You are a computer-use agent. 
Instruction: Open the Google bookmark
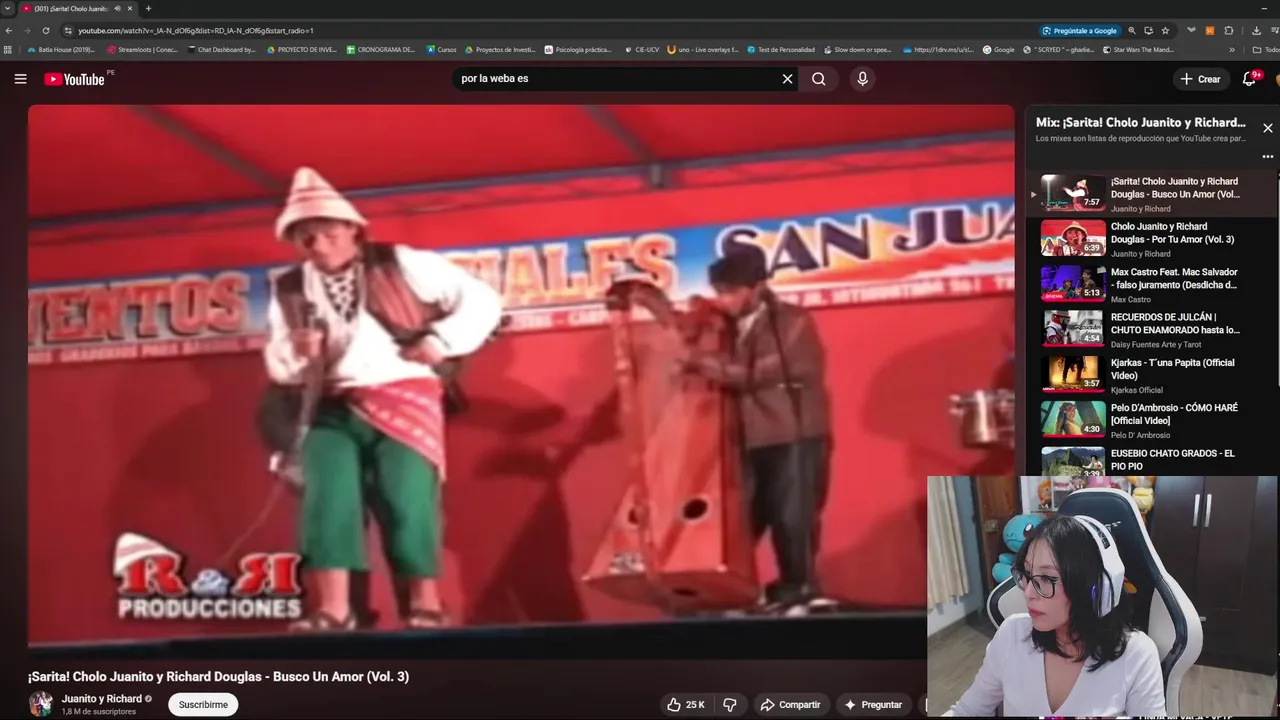coord(998,49)
